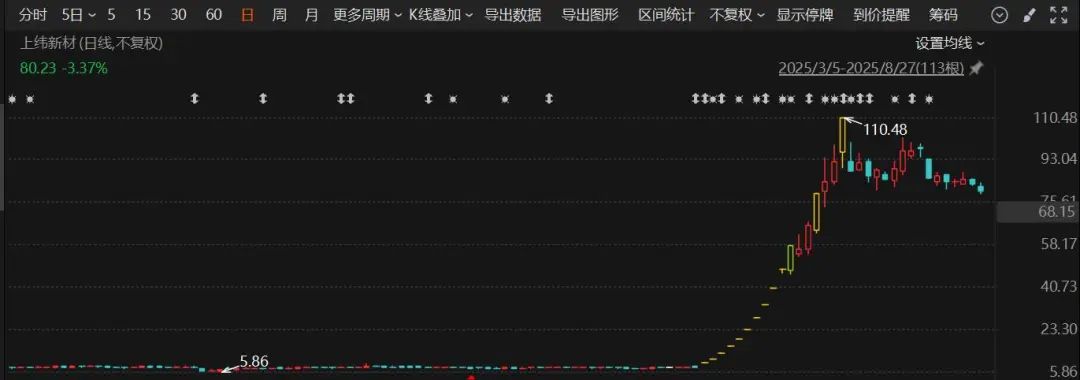This screenshot has width=1080, height=380.
Task: Select the 60 minute period tab
Action: point(214,14)
